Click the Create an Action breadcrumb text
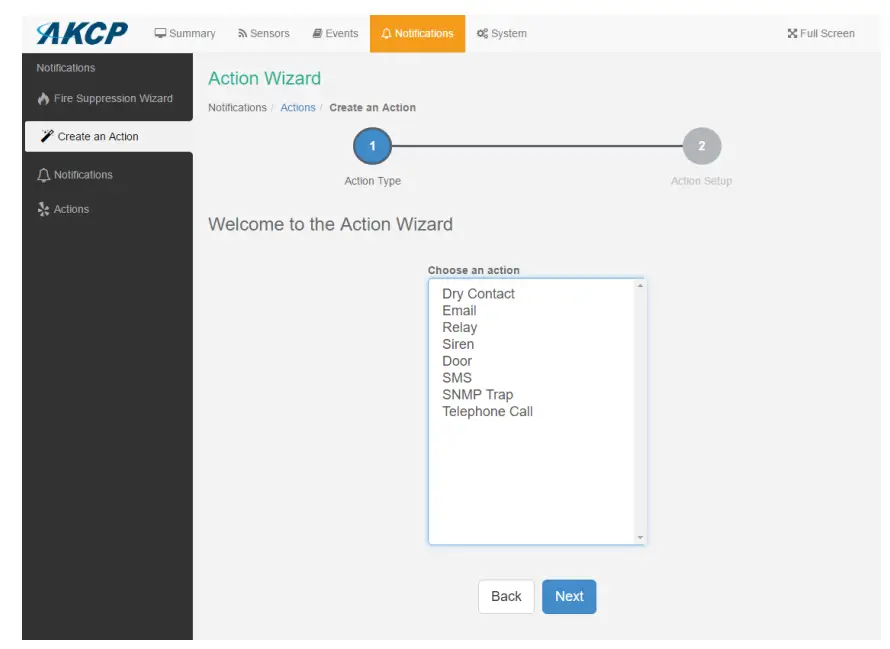Screen dimensions: 890x649 [372, 108]
